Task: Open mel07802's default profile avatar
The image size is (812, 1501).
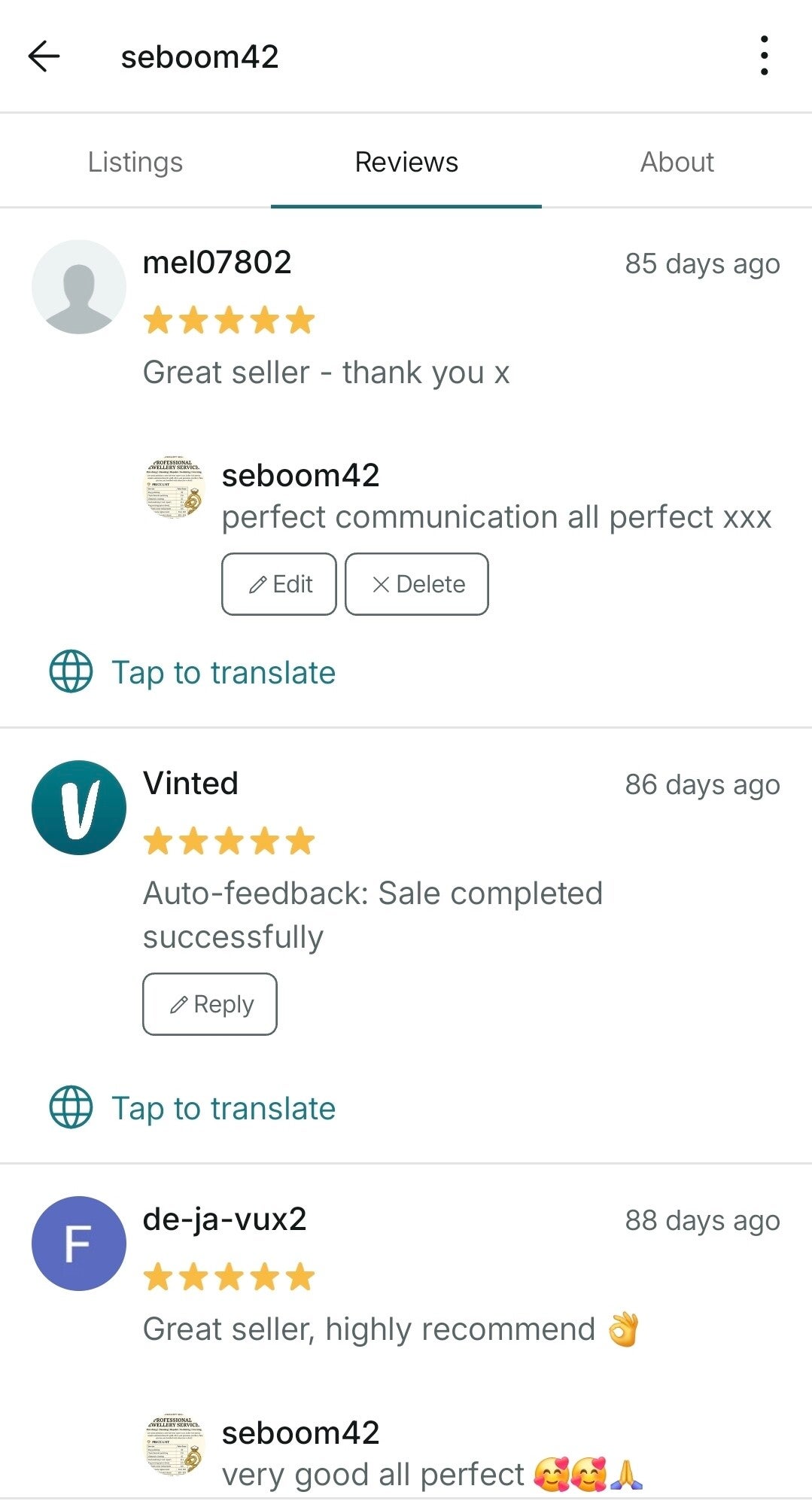Action: point(78,287)
